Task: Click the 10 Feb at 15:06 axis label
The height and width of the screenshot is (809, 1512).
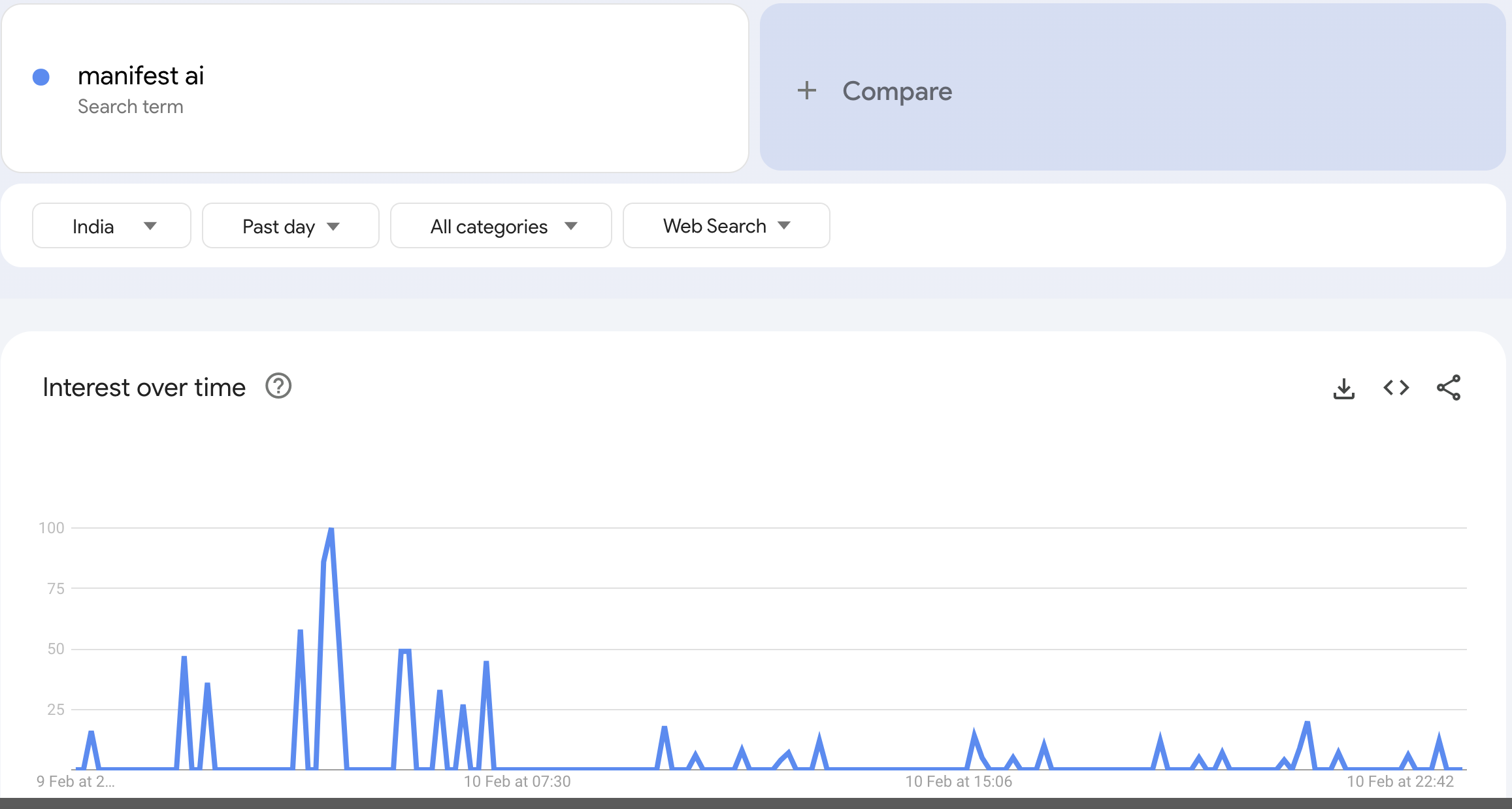Action: coord(959,782)
